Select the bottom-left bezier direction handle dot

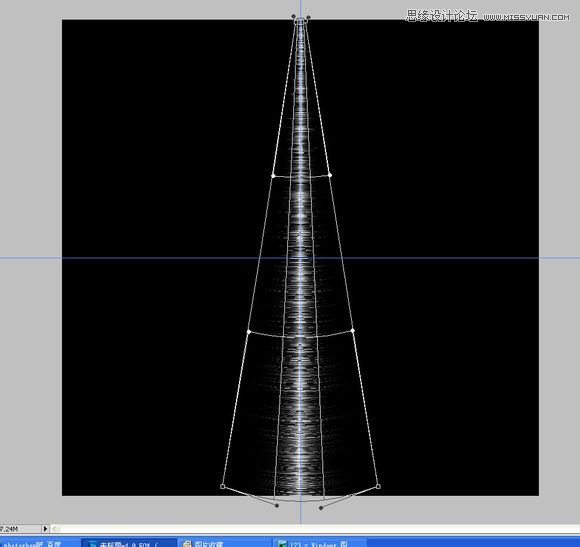click(x=277, y=505)
